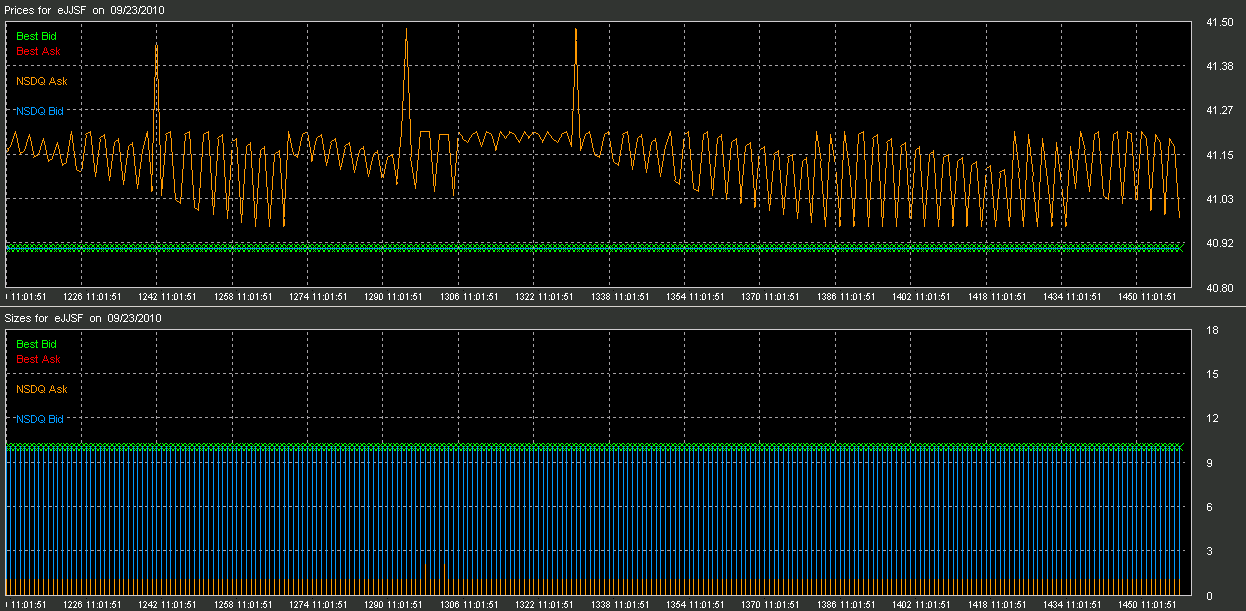Image resolution: width=1246 pixels, height=611 pixels.
Task: Click the 0 value on Sizes axis
Action: 1209,596
